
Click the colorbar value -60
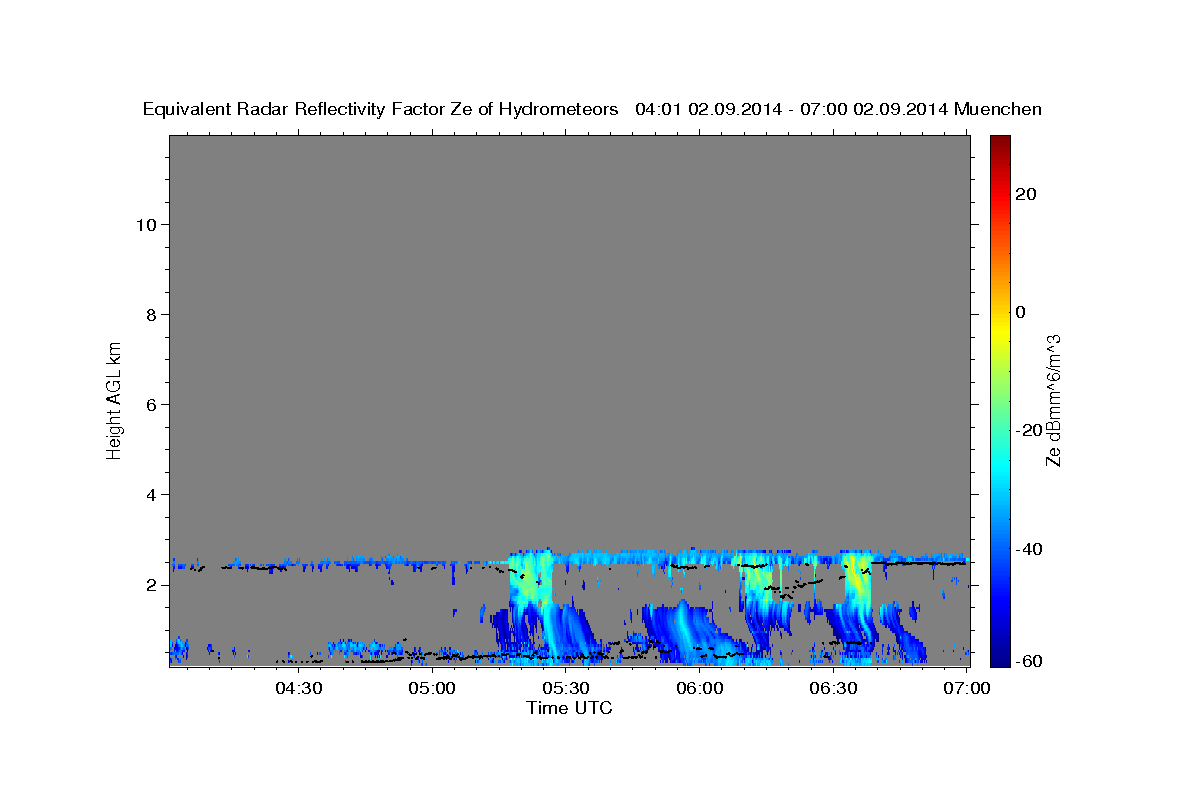(1029, 662)
